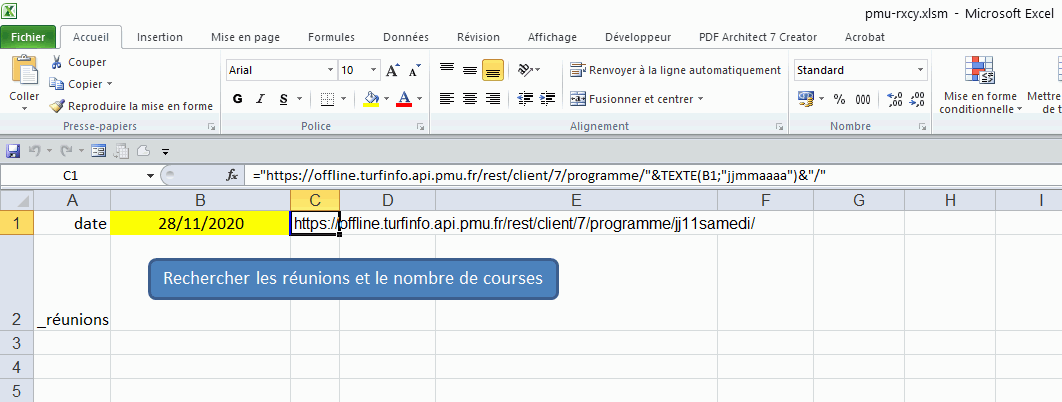Viewport: 1062px width, 402px height.
Task: Apply the 000 thousands separator format
Action: (863, 99)
